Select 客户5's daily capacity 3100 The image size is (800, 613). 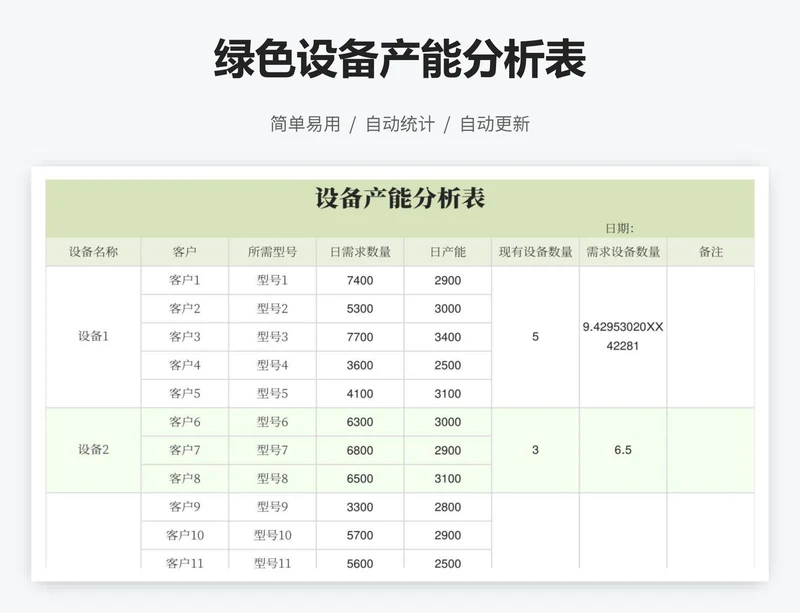click(448, 394)
